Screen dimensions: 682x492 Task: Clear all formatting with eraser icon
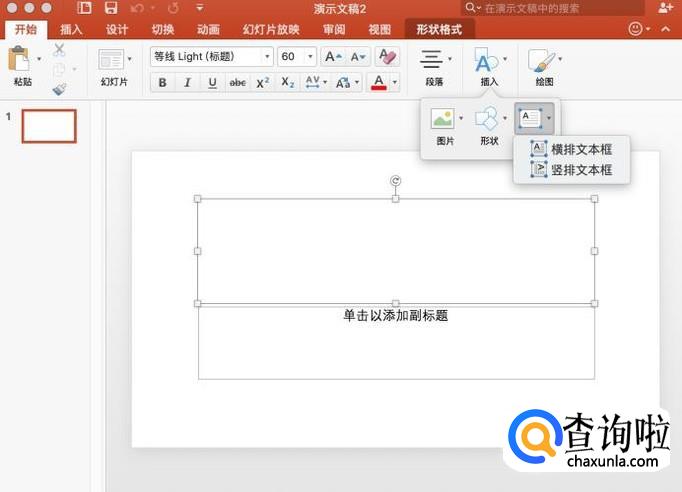coord(387,57)
